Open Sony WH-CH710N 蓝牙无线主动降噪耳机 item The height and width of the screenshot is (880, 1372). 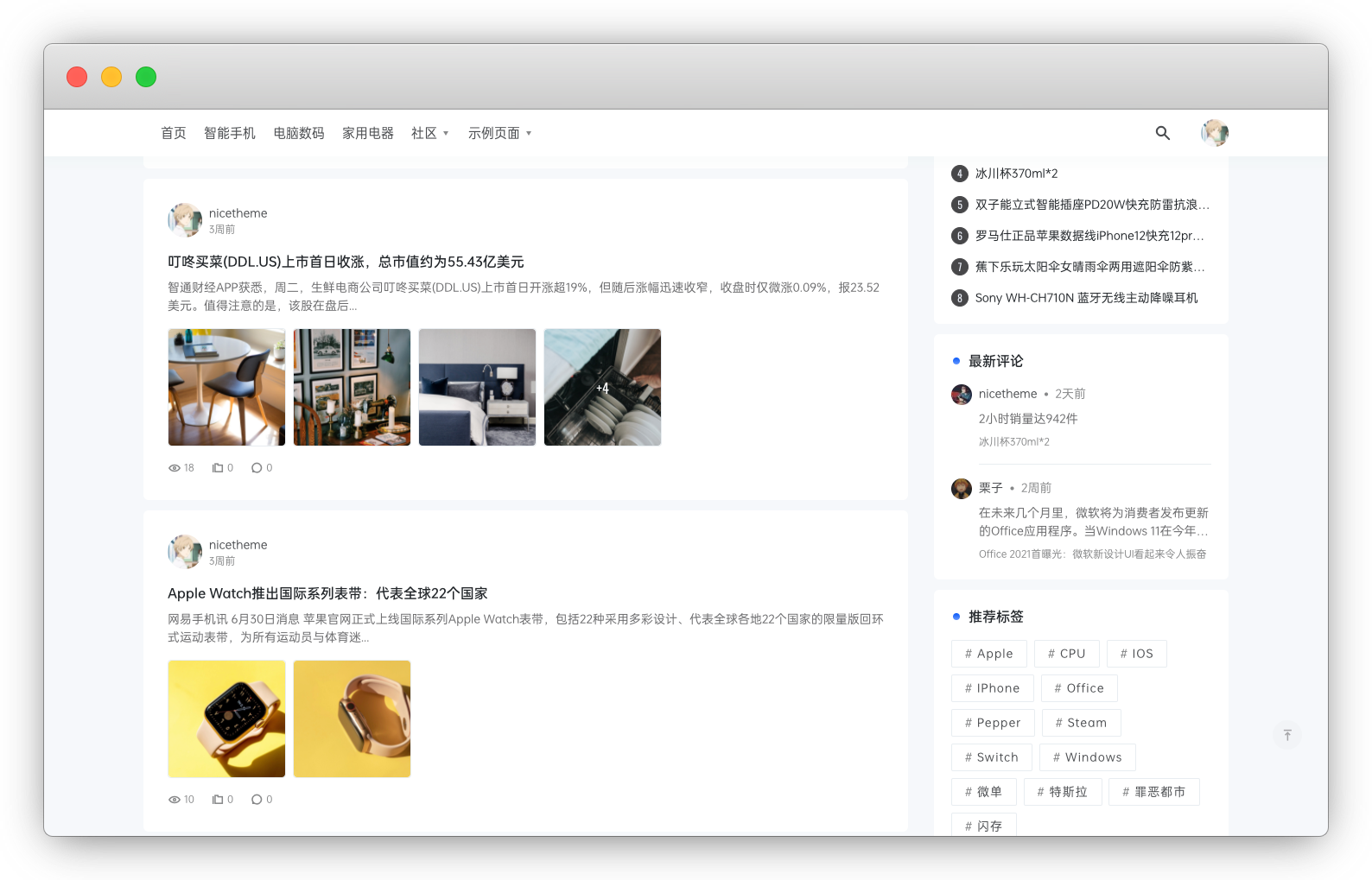tap(1086, 298)
